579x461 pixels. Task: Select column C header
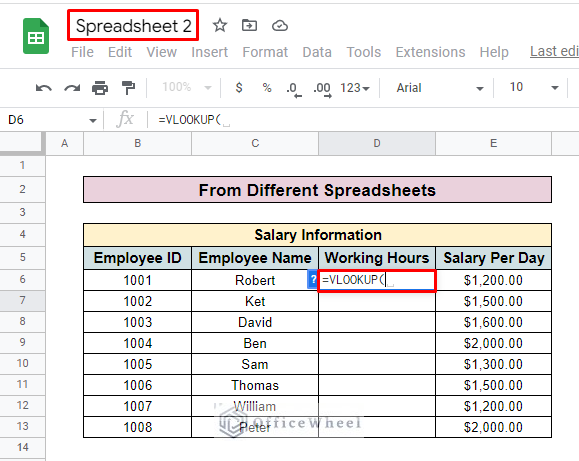point(255,143)
